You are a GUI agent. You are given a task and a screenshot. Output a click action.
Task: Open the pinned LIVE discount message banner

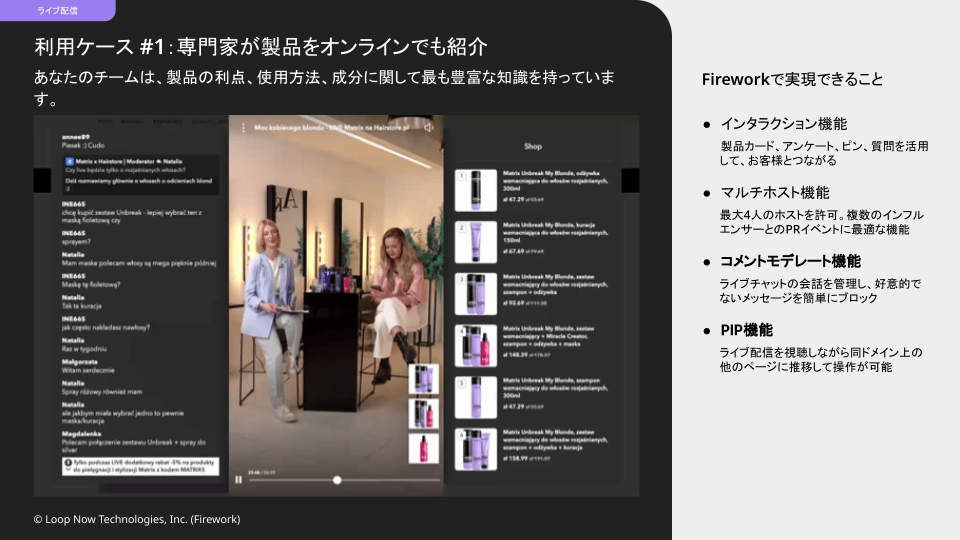click(x=140, y=466)
